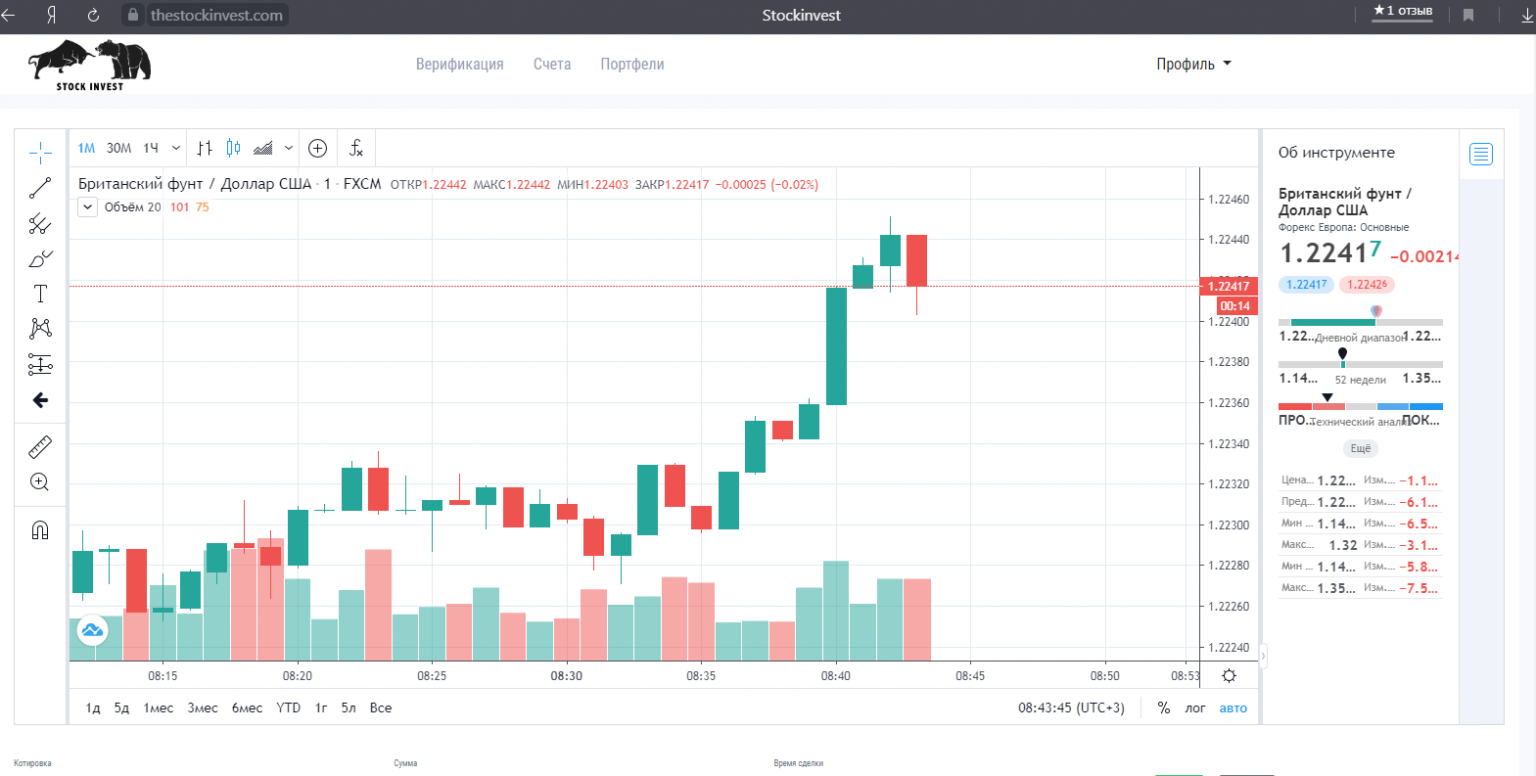Click the Stock Invest logo
Image resolution: width=1536 pixels, height=776 pixels.
[90, 66]
